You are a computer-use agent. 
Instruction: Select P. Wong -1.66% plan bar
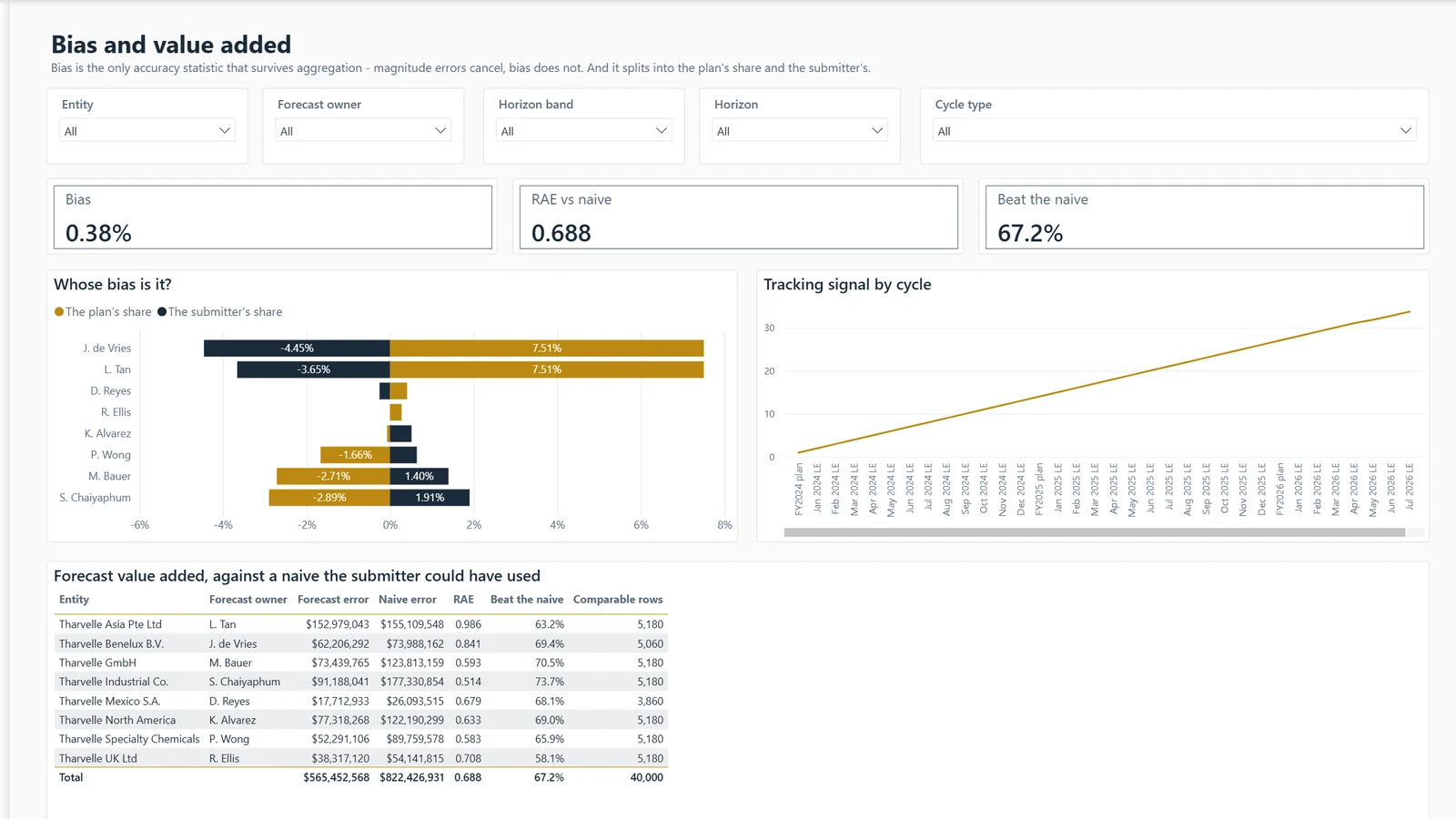tap(355, 455)
